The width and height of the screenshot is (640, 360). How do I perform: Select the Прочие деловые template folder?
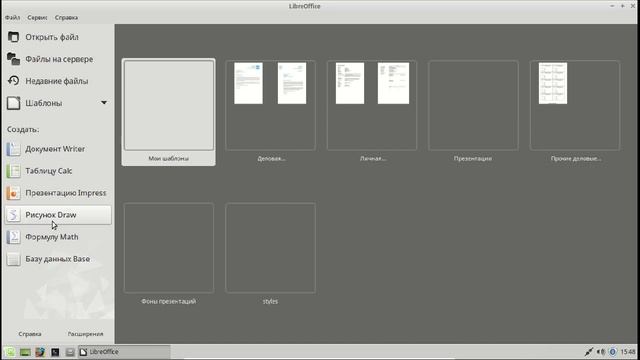[x=575, y=112]
